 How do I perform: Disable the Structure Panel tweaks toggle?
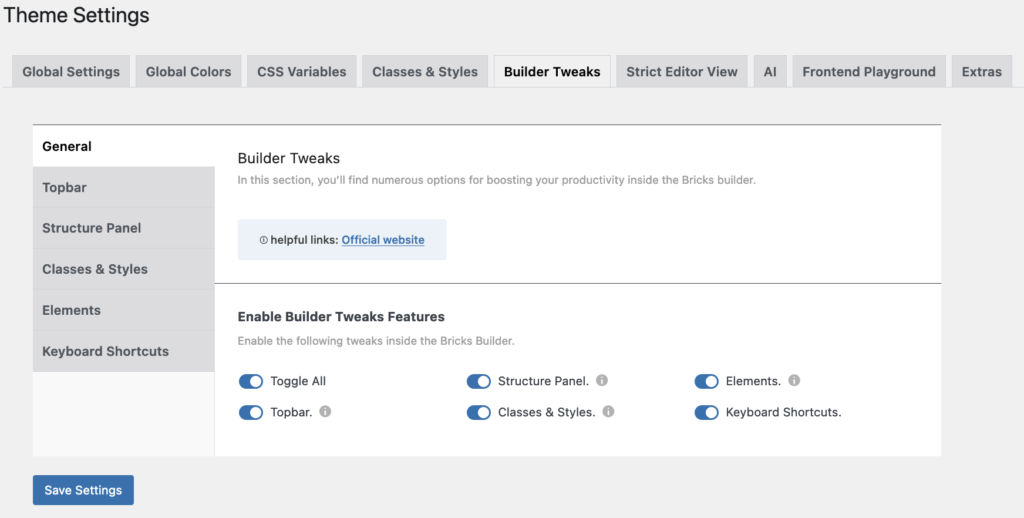coord(479,382)
